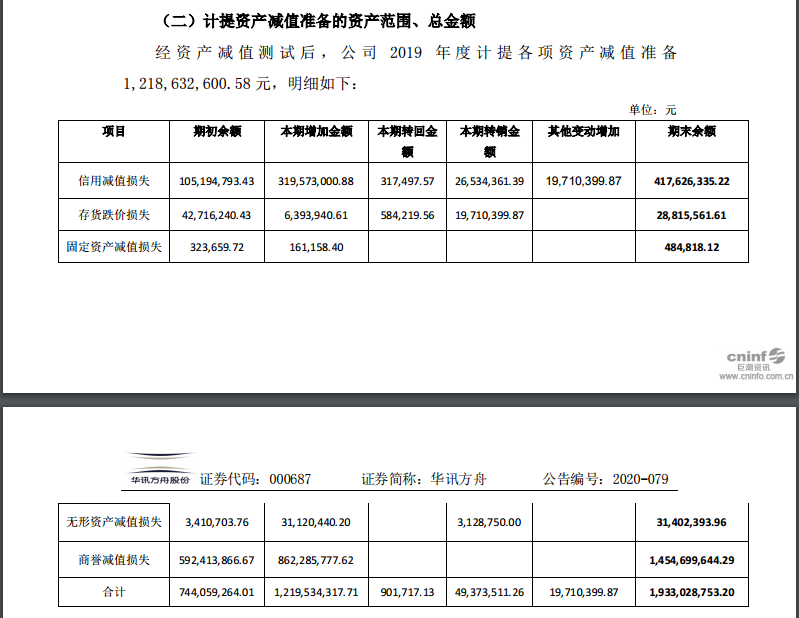Screen dimensions: 799x618
Task: Click the ending balance 31,402,393.96
Action: [691, 523]
